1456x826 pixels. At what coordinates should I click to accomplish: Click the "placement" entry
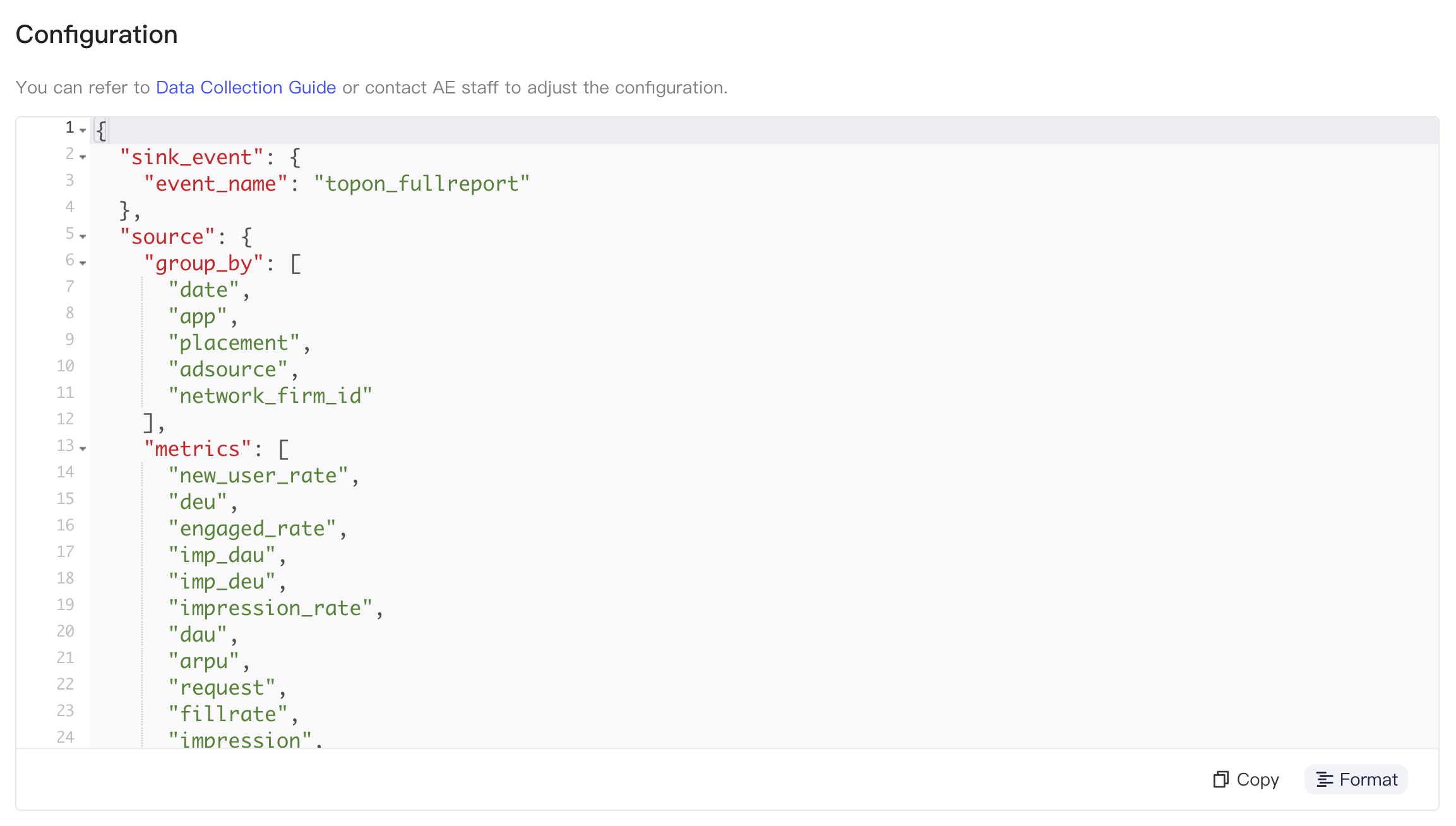[x=234, y=343]
